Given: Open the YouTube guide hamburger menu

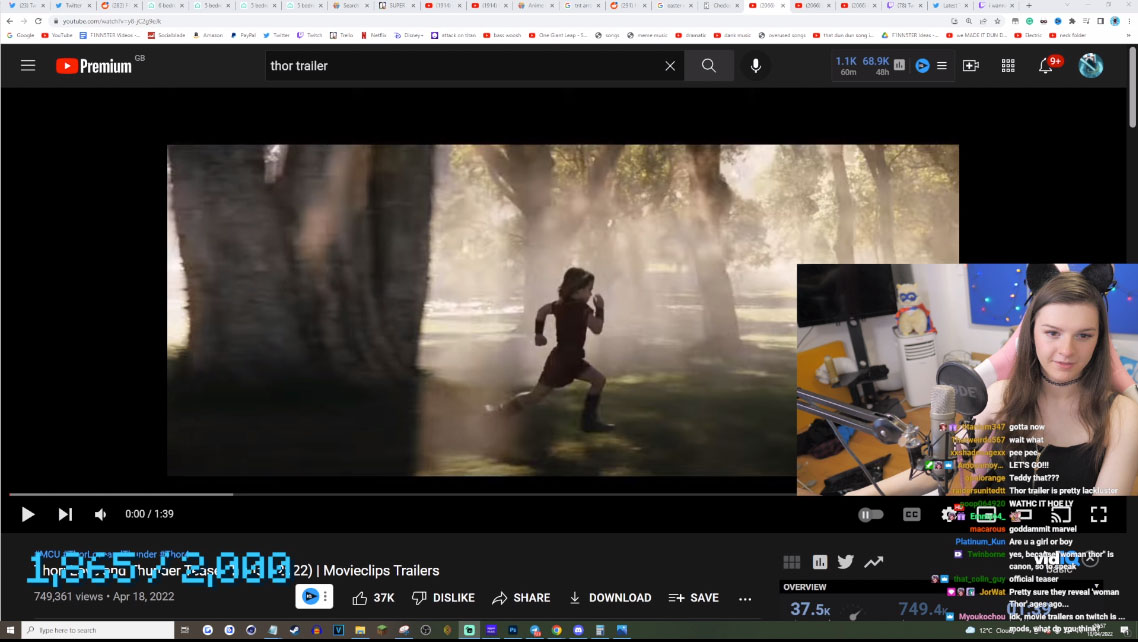Looking at the screenshot, I should click(x=28, y=66).
